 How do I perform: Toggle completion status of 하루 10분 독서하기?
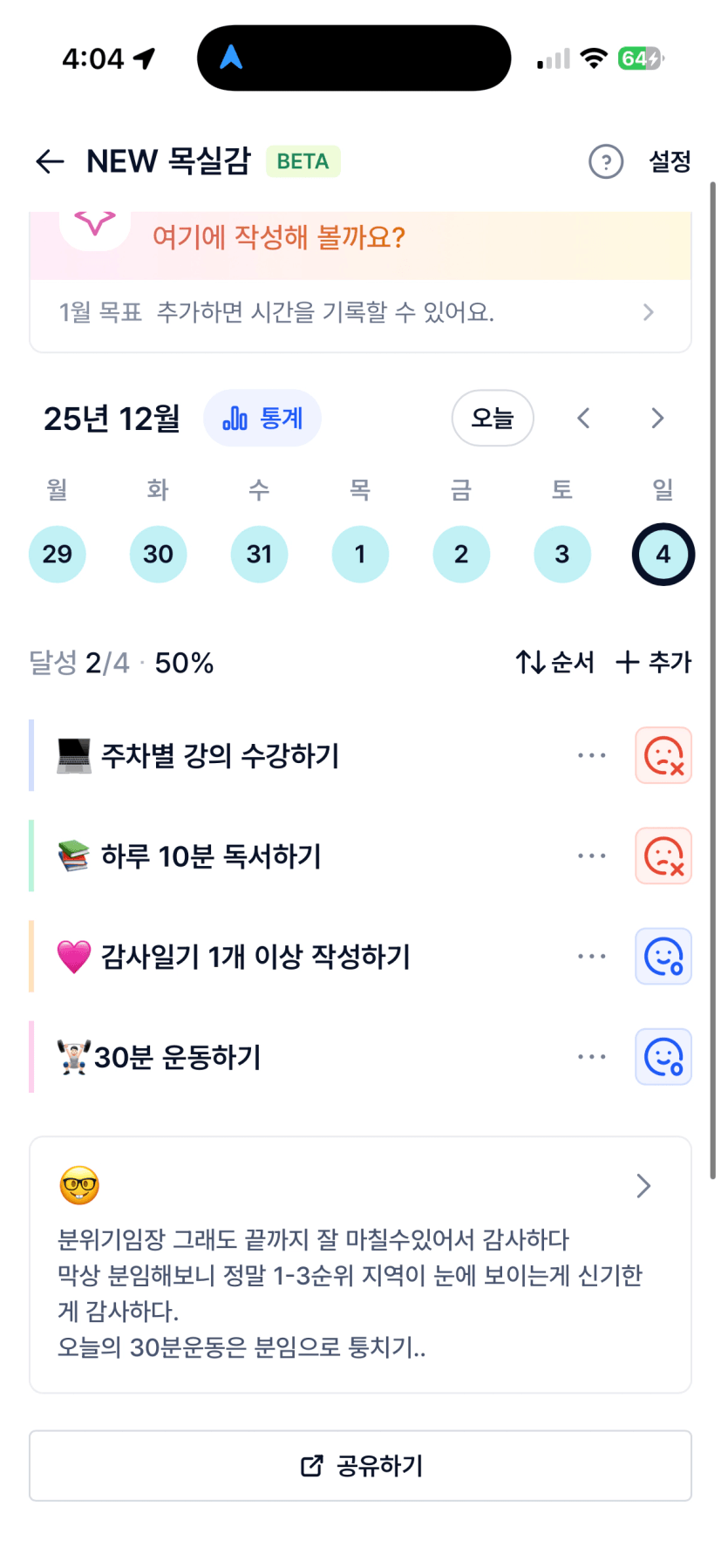pyautogui.click(x=663, y=856)
